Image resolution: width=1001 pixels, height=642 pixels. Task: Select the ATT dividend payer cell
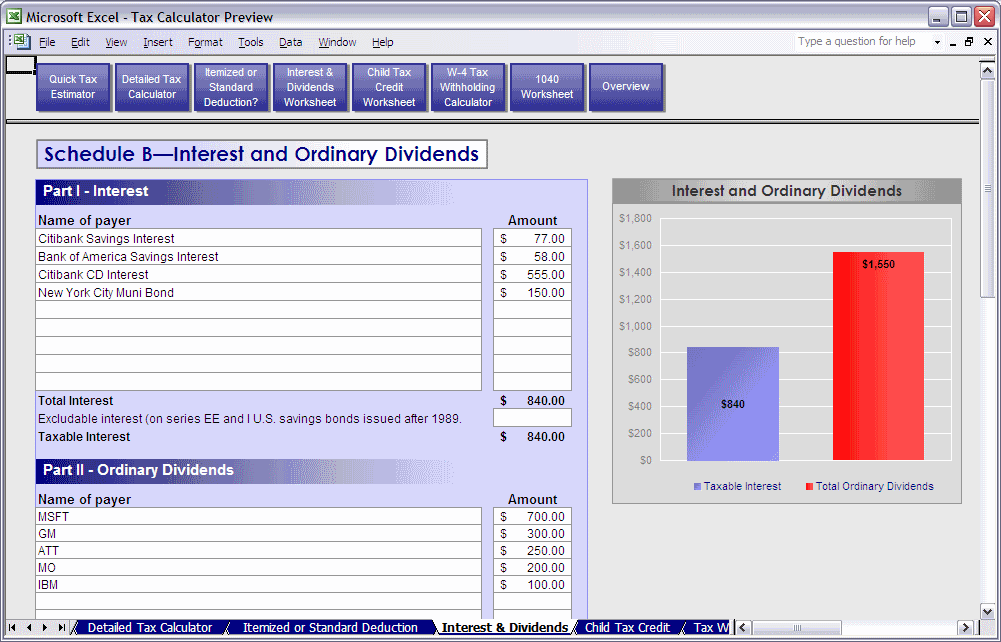tap(259, 550)
